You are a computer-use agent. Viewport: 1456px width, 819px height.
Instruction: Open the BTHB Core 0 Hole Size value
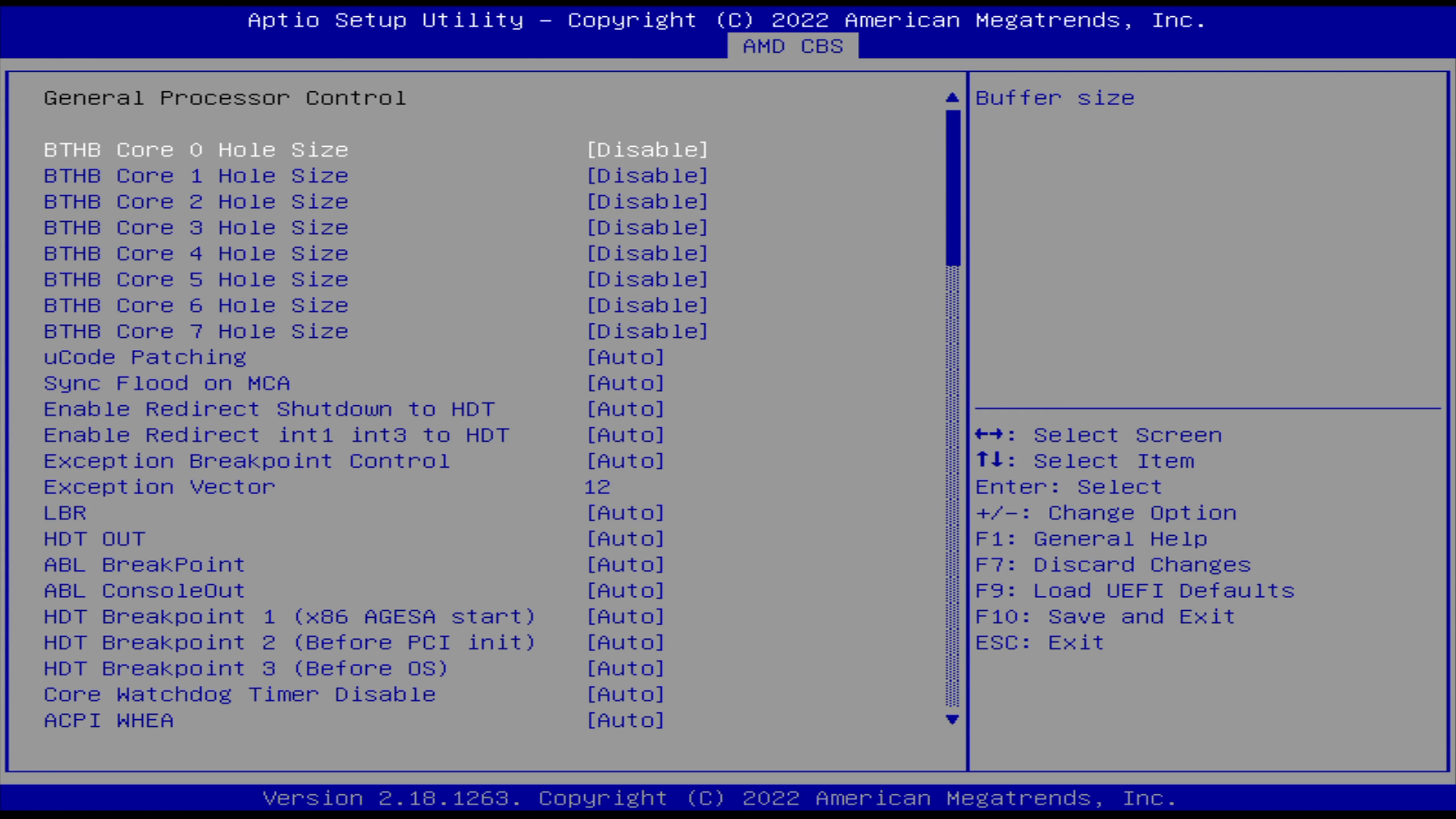[647, 150]
